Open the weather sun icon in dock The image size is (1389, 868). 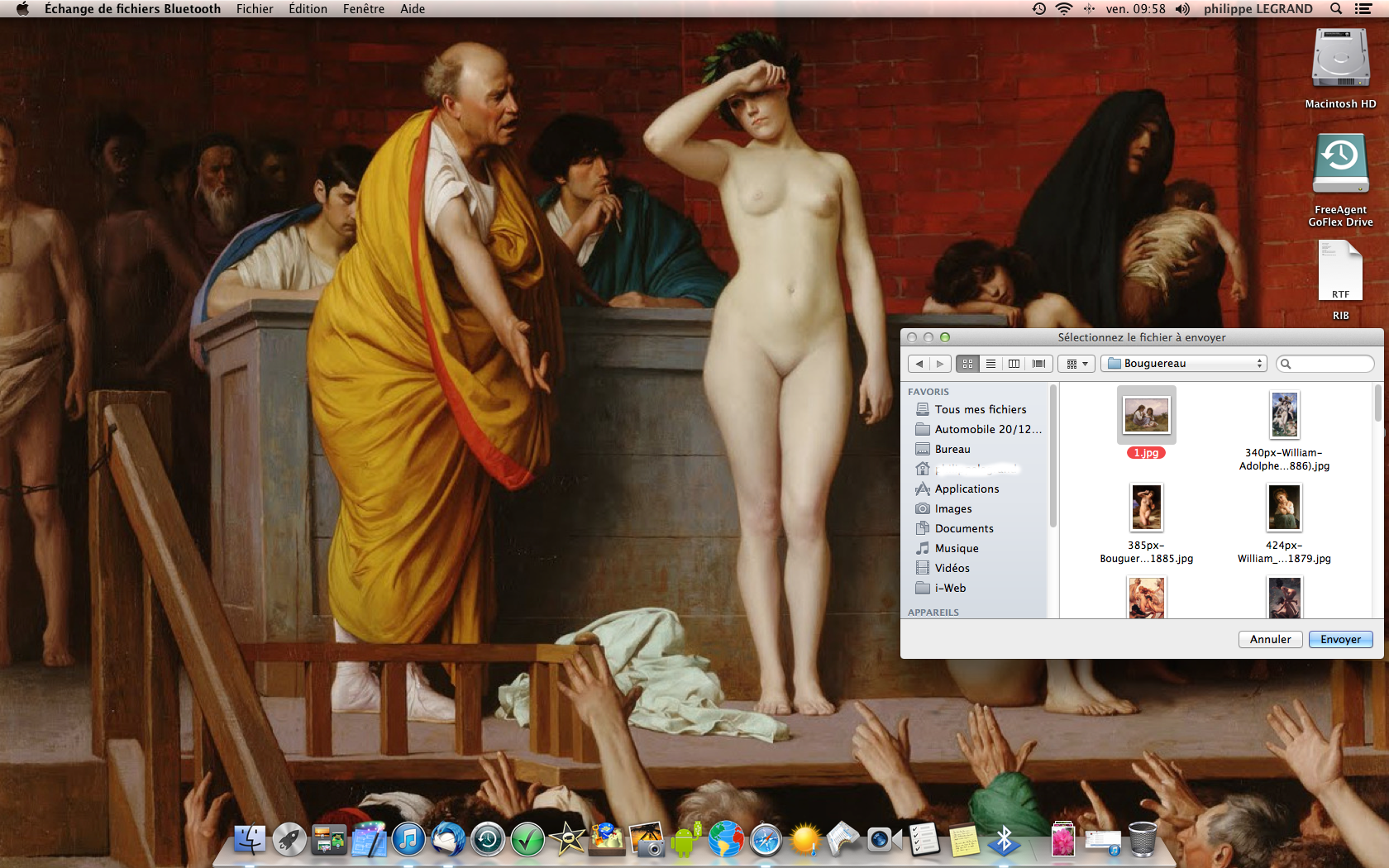pyautogui.click(x=805, y=840)
